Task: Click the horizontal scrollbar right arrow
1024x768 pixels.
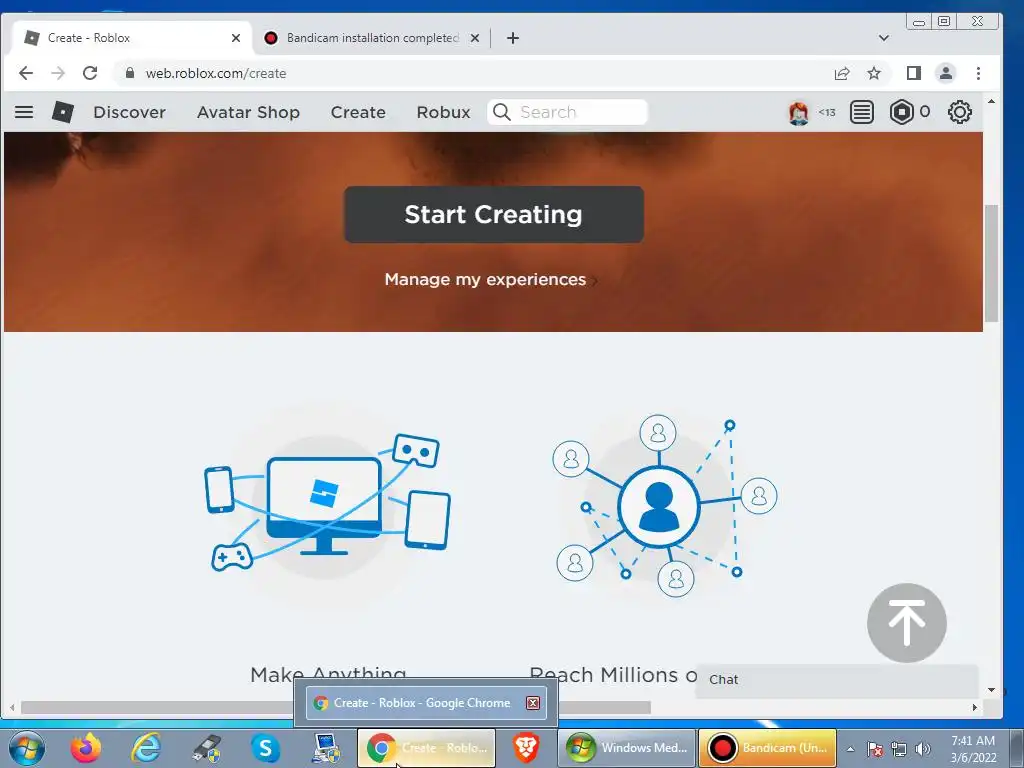Action: (x=974, y=707)
